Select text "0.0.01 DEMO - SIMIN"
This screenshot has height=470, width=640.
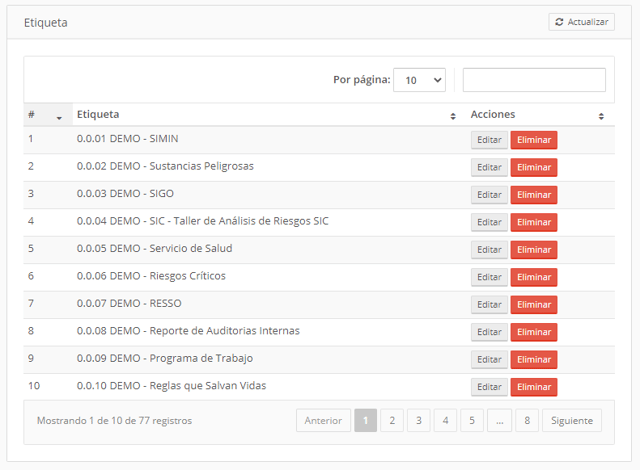[127, 139]
